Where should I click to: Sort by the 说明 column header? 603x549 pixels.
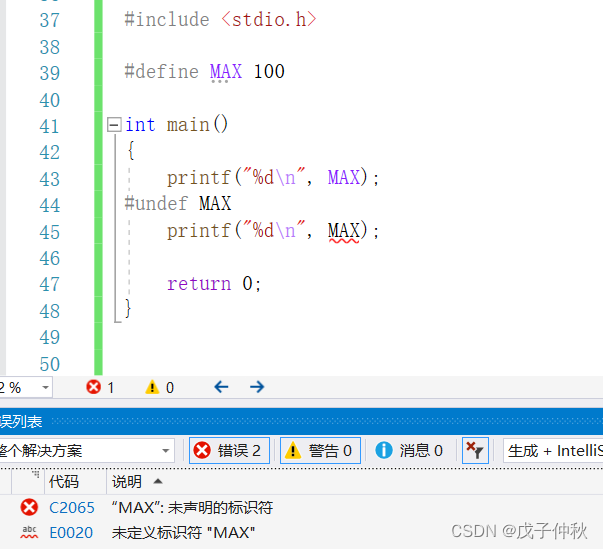click(127, 481)
